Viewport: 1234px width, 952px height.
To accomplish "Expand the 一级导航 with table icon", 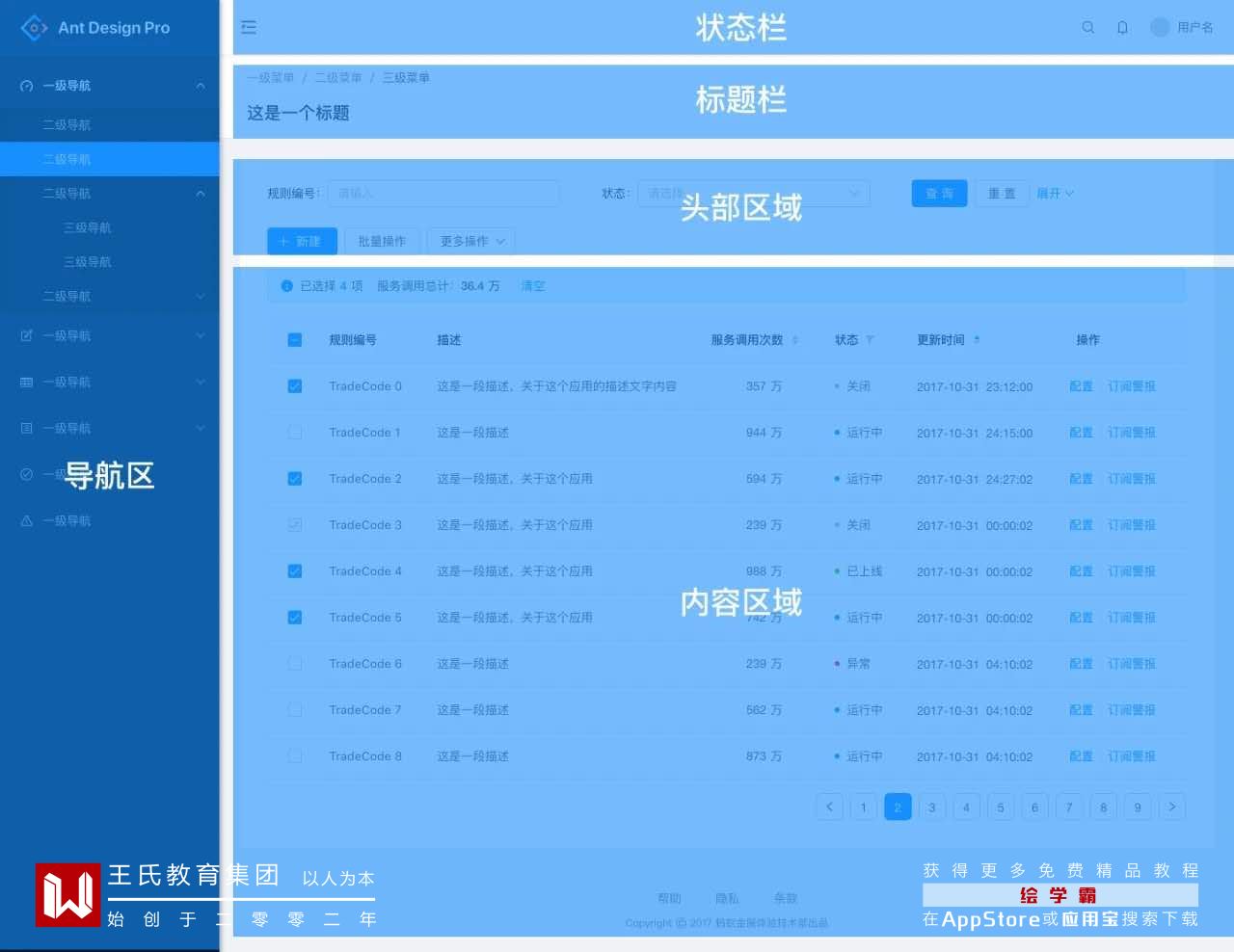I will (201, 382).
